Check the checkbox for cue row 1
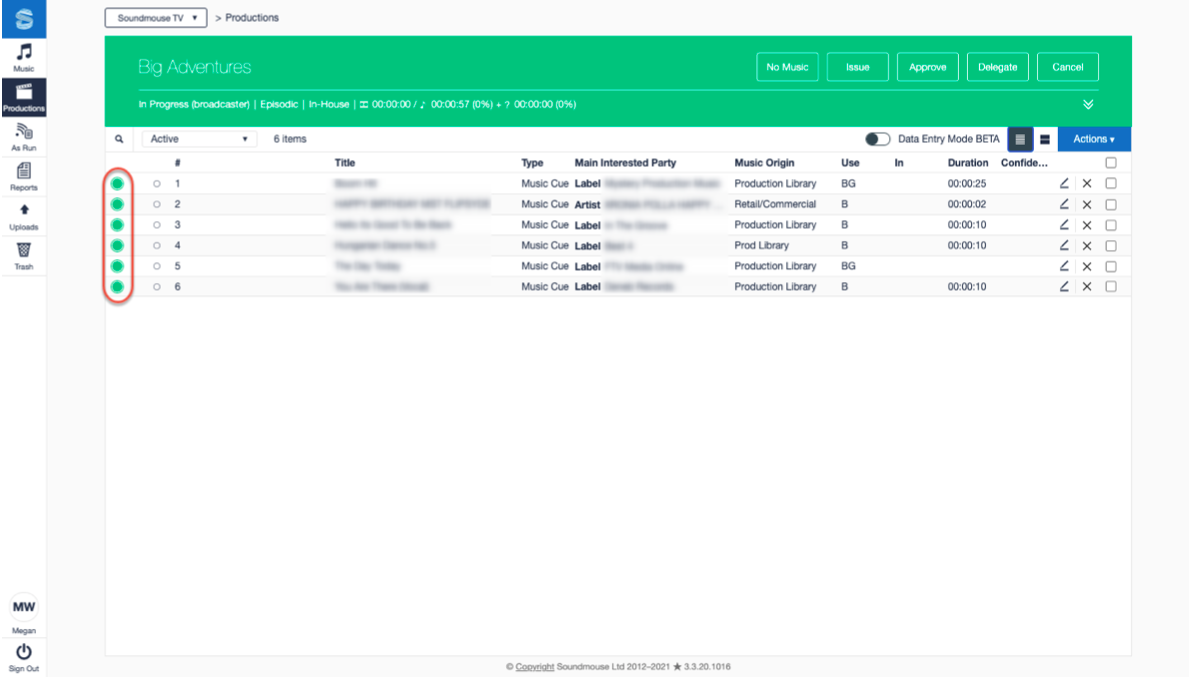1189x681 pixels. coord(1111,184)
